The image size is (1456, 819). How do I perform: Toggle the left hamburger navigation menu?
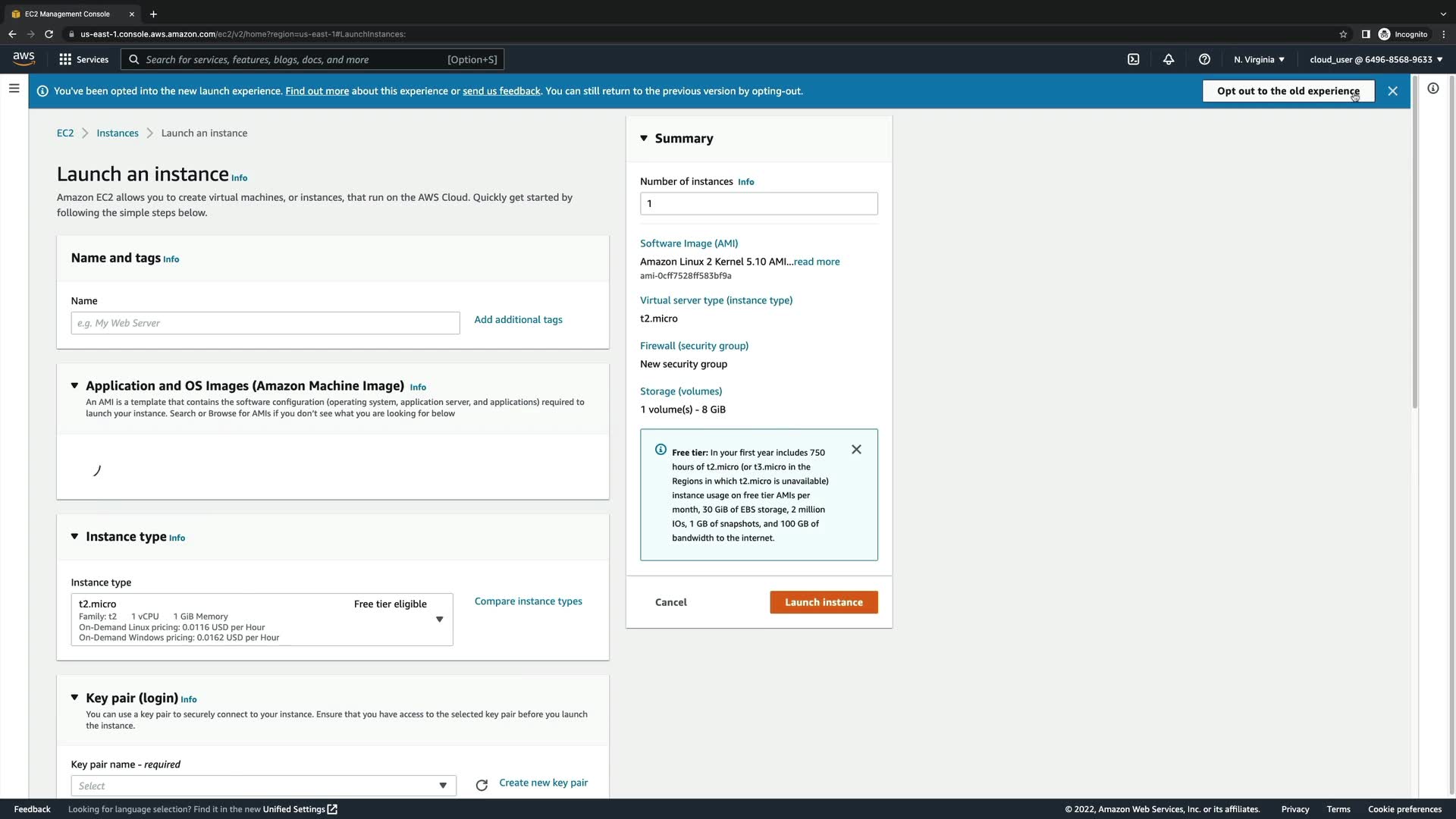(x=14, y=89)
